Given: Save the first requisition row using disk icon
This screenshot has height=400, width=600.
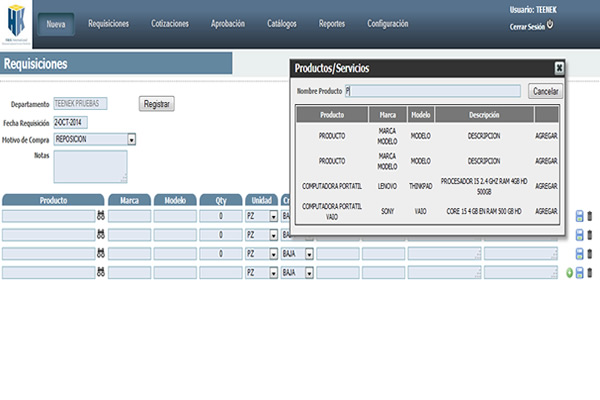Looking at the screenshot, I should [580, 216].
